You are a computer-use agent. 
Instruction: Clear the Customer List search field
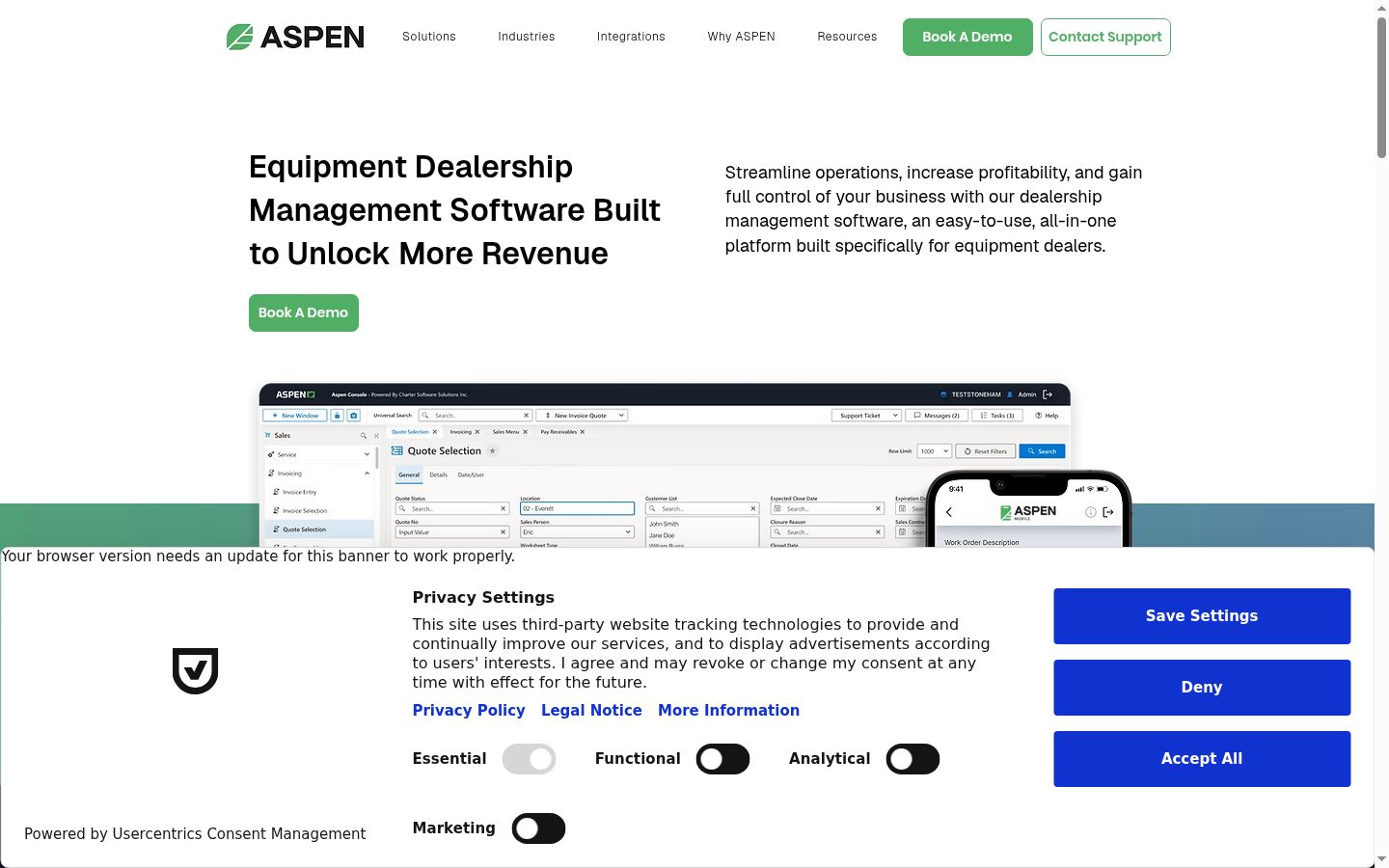[x=753, y=508]
